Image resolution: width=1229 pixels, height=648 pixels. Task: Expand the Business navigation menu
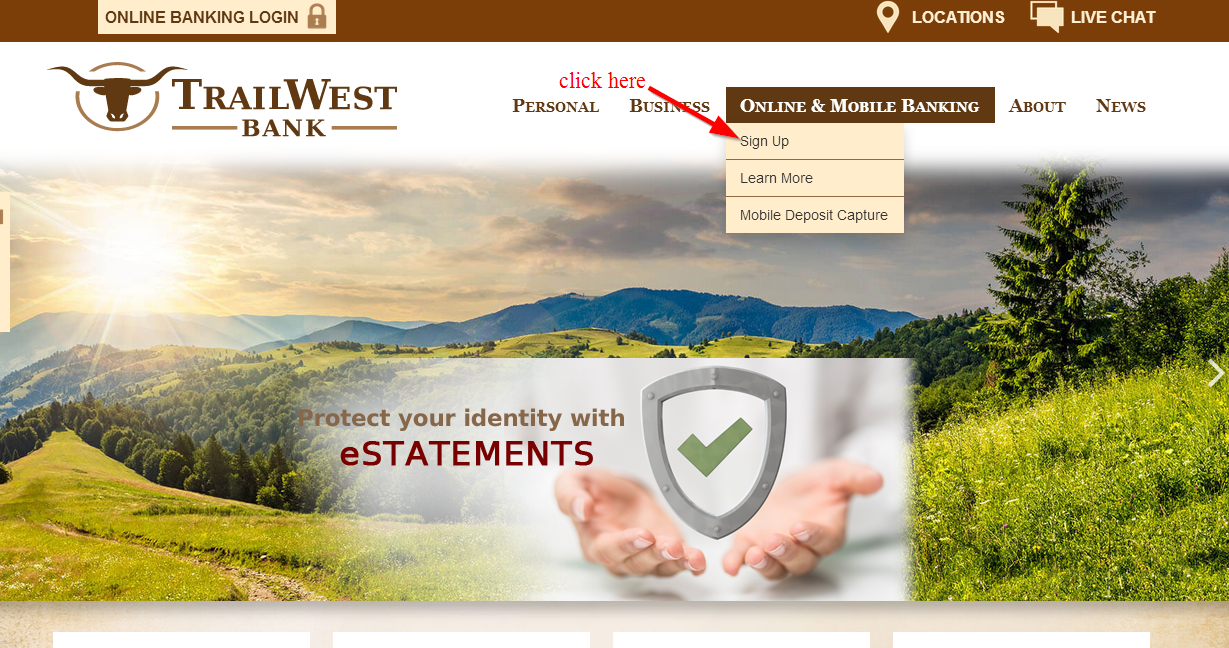669,106
